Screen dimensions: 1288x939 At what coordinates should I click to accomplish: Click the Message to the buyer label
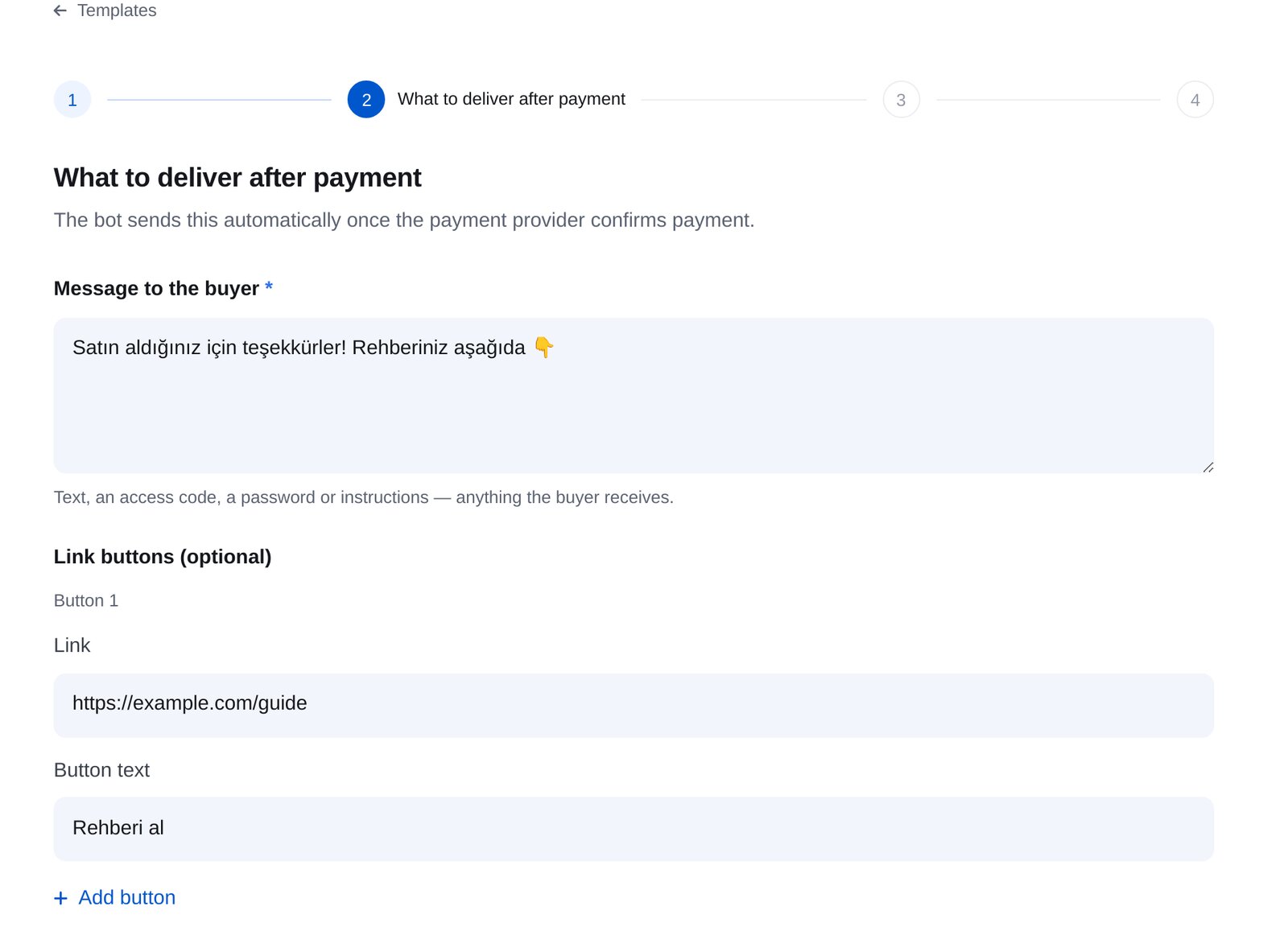pos(156,288)
